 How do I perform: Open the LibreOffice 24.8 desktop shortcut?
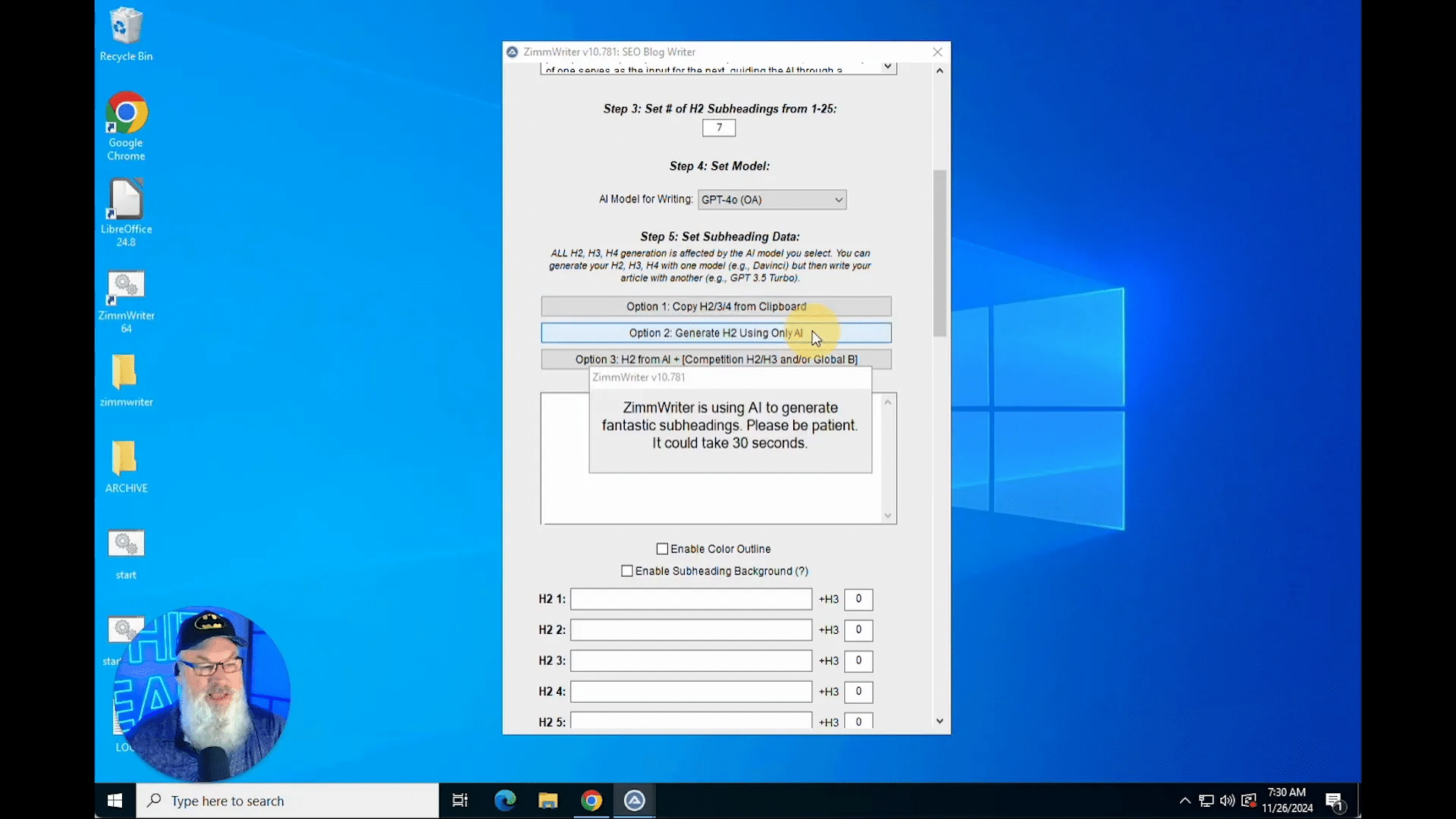(x=126, y=212)
